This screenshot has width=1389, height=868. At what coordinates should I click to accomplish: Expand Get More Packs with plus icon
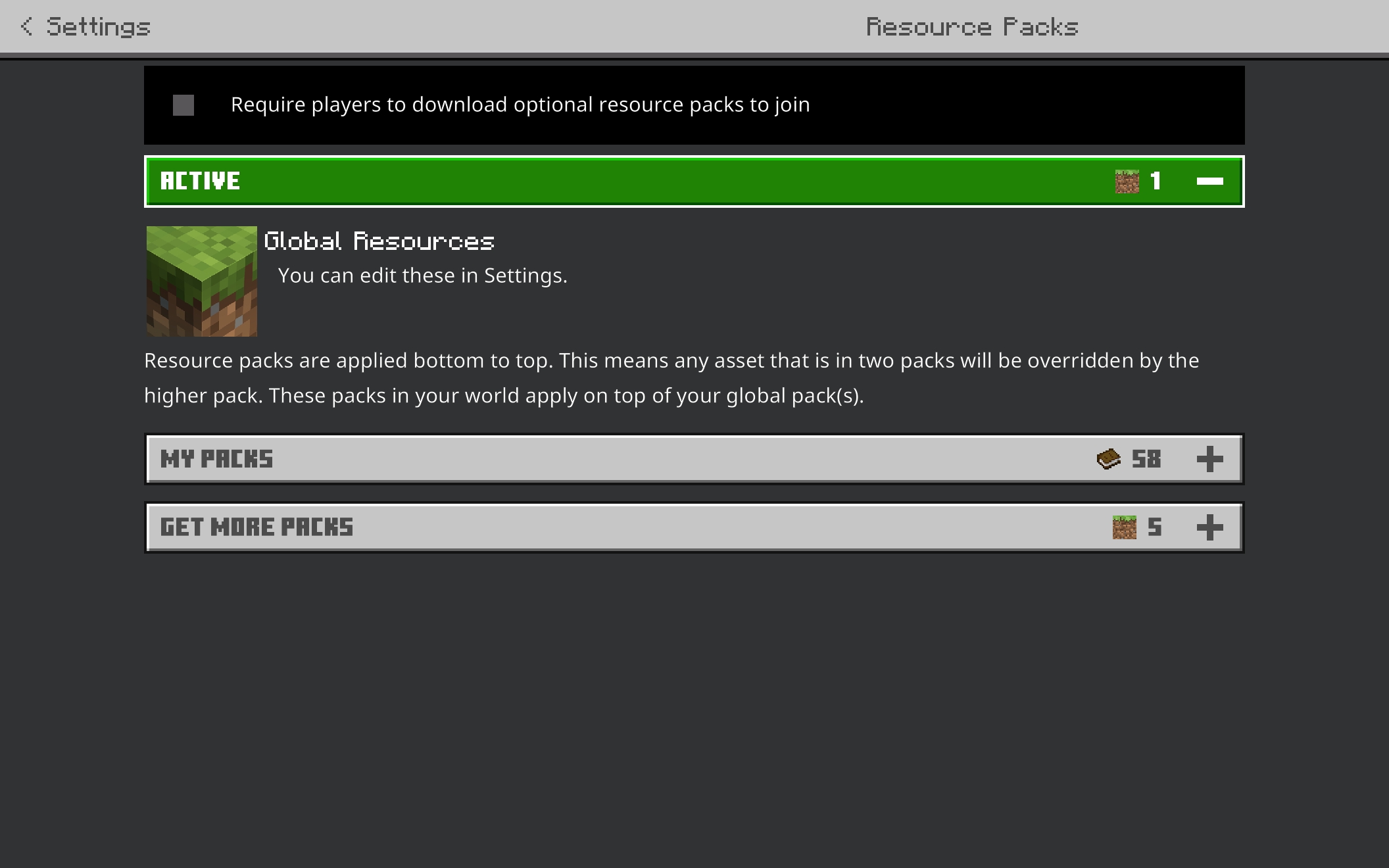(1210, 527)
